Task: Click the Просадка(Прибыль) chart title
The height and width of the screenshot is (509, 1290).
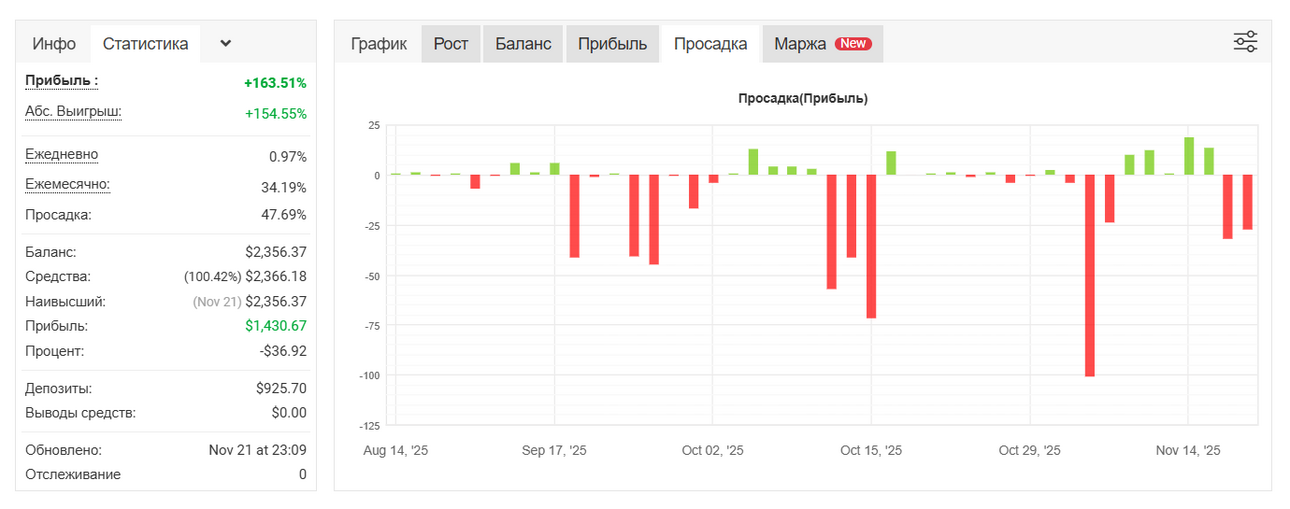Action: 803,98
